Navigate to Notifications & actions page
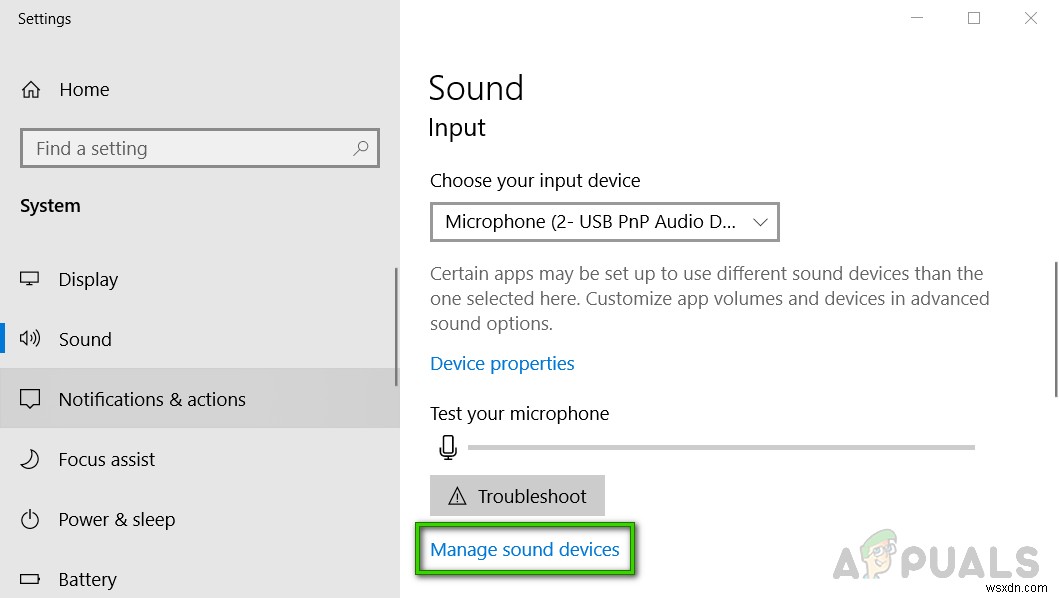 (152, 398)
